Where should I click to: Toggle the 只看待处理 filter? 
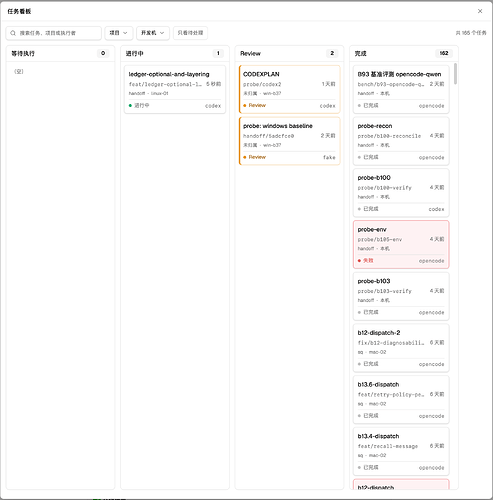(x=190, y=33)
